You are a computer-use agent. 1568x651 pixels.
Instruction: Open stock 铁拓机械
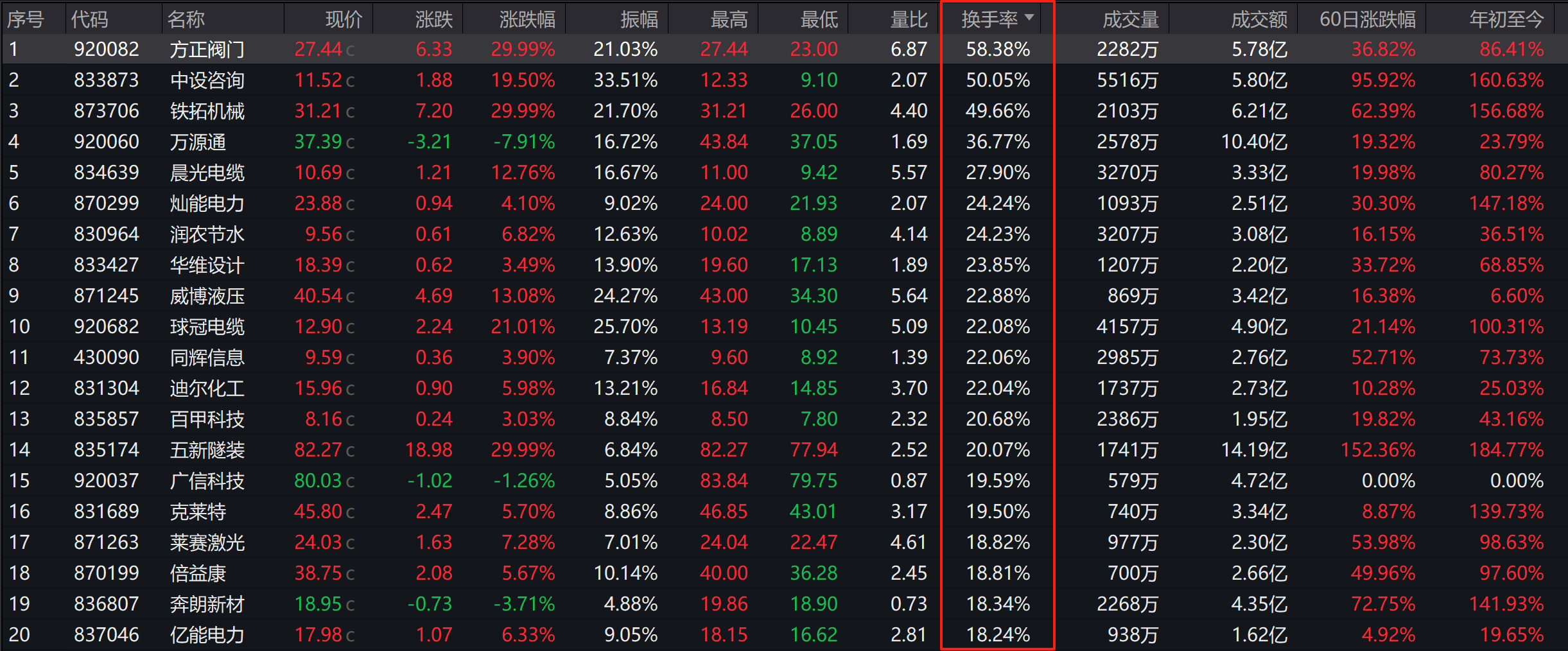point(207,111)
